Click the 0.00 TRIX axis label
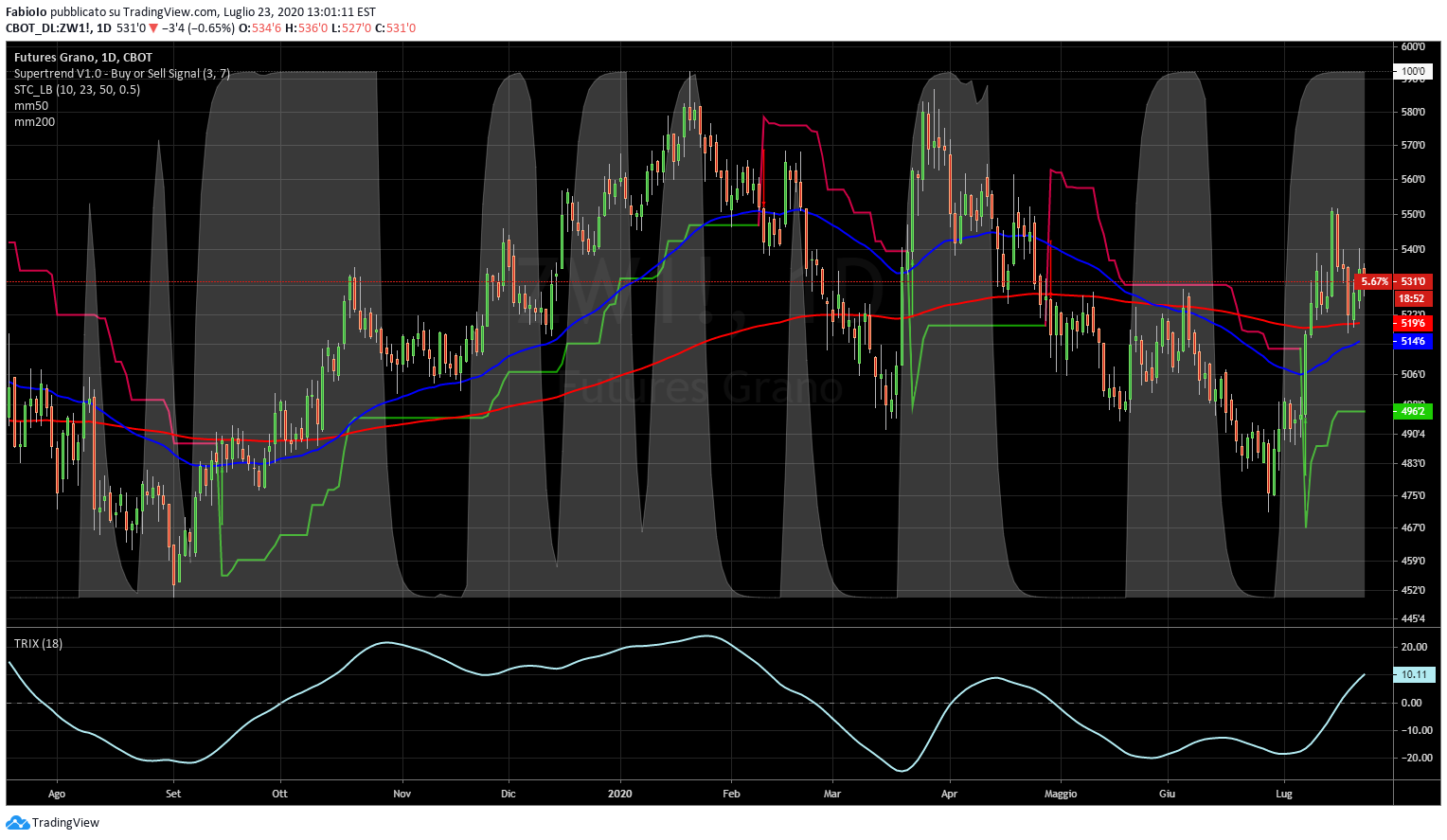Screen dimensions: 1447x840 coord(1412,703)
